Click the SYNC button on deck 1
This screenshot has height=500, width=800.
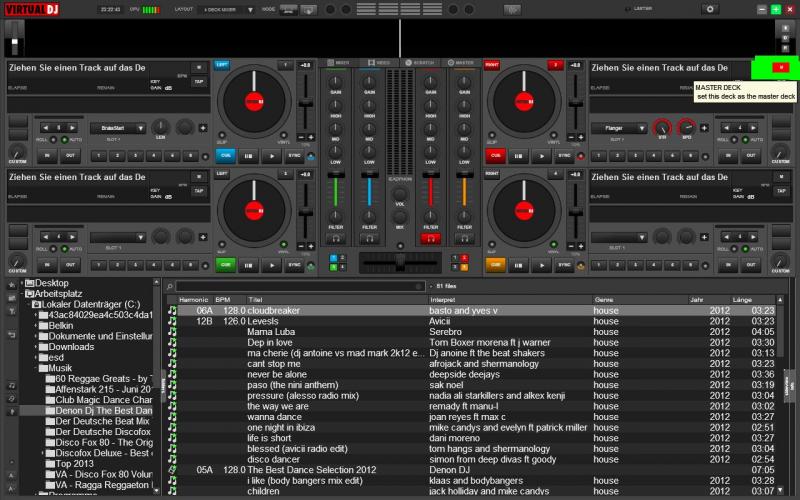click(x=294, y=156)
